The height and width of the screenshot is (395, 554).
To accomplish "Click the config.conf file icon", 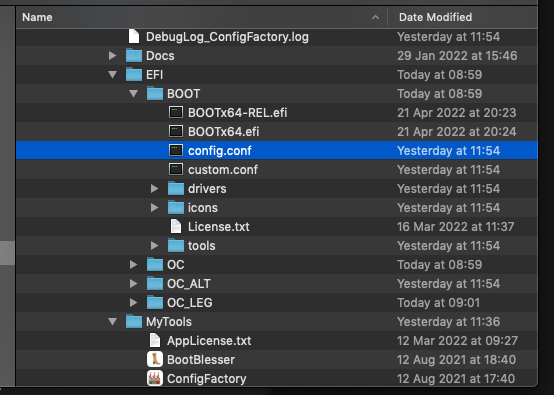I will (x=176, y=151).
